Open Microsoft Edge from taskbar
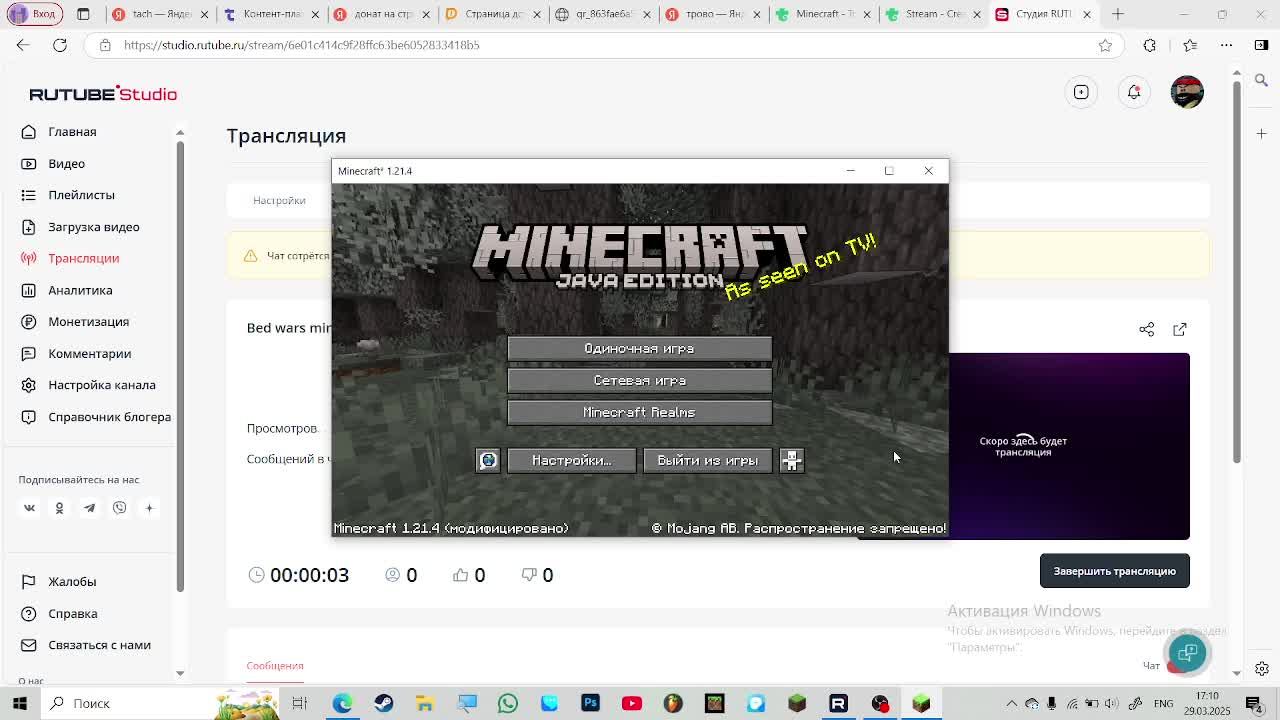This screenshot has height=720, width=1280. (x=343, y=703)
